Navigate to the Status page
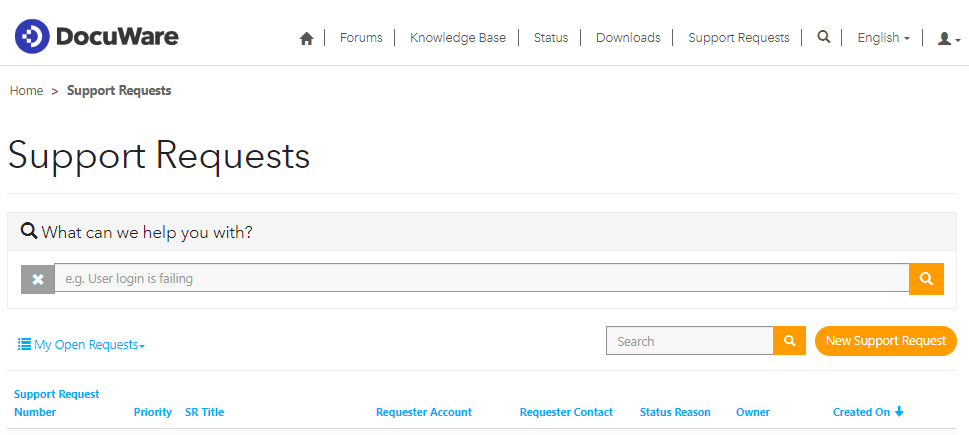The image size is (969, 435). point(551,38)
